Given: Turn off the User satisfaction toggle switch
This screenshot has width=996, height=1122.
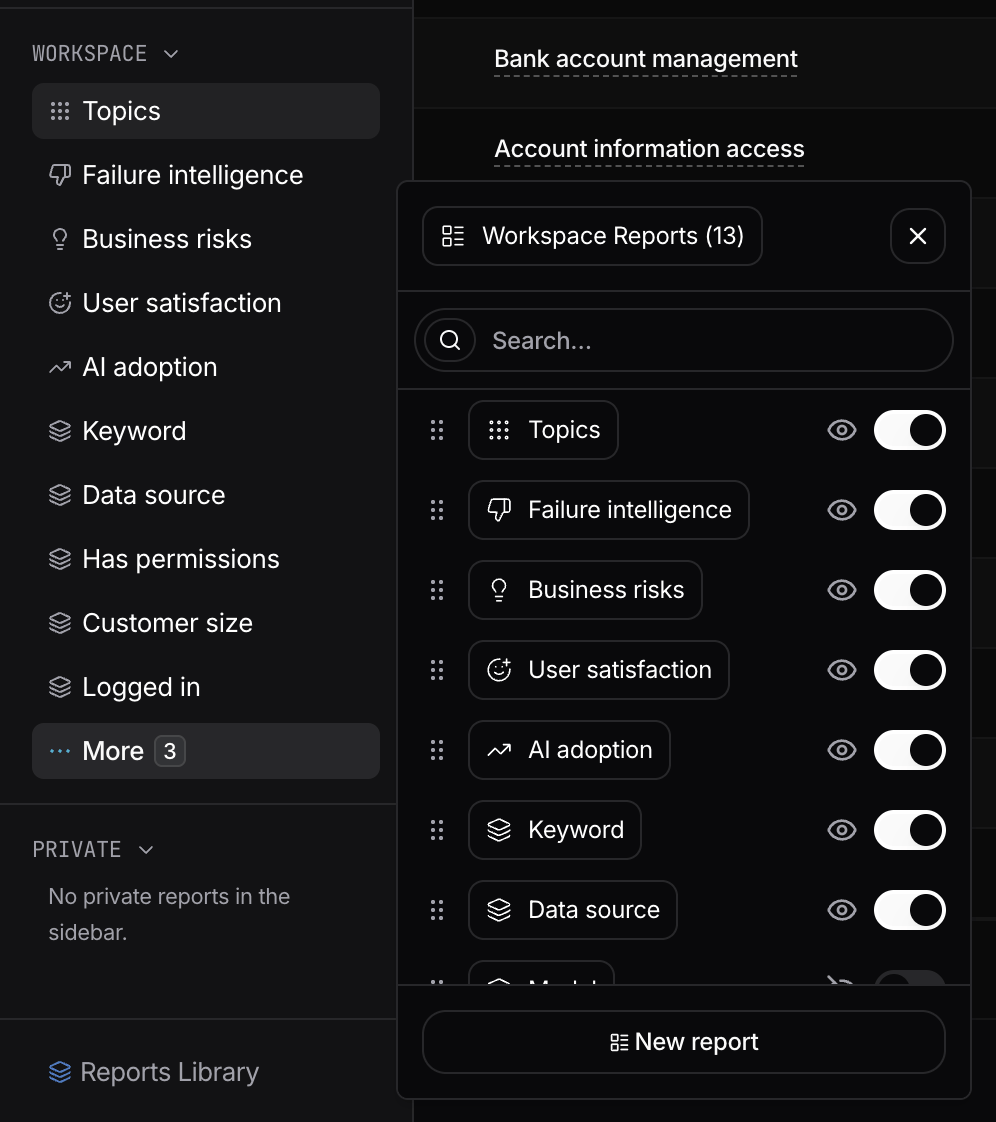Looking at the screenshot, I should [909, 670].
